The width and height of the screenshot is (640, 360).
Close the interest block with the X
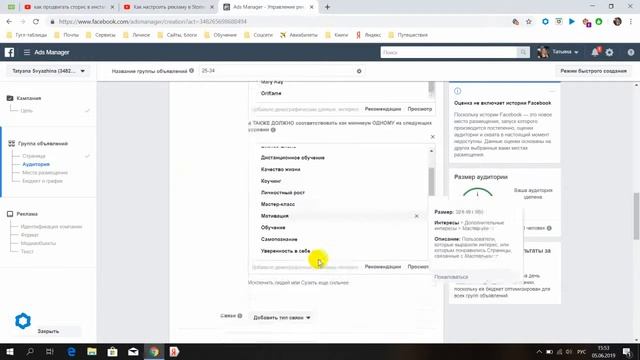click(433, 137)
